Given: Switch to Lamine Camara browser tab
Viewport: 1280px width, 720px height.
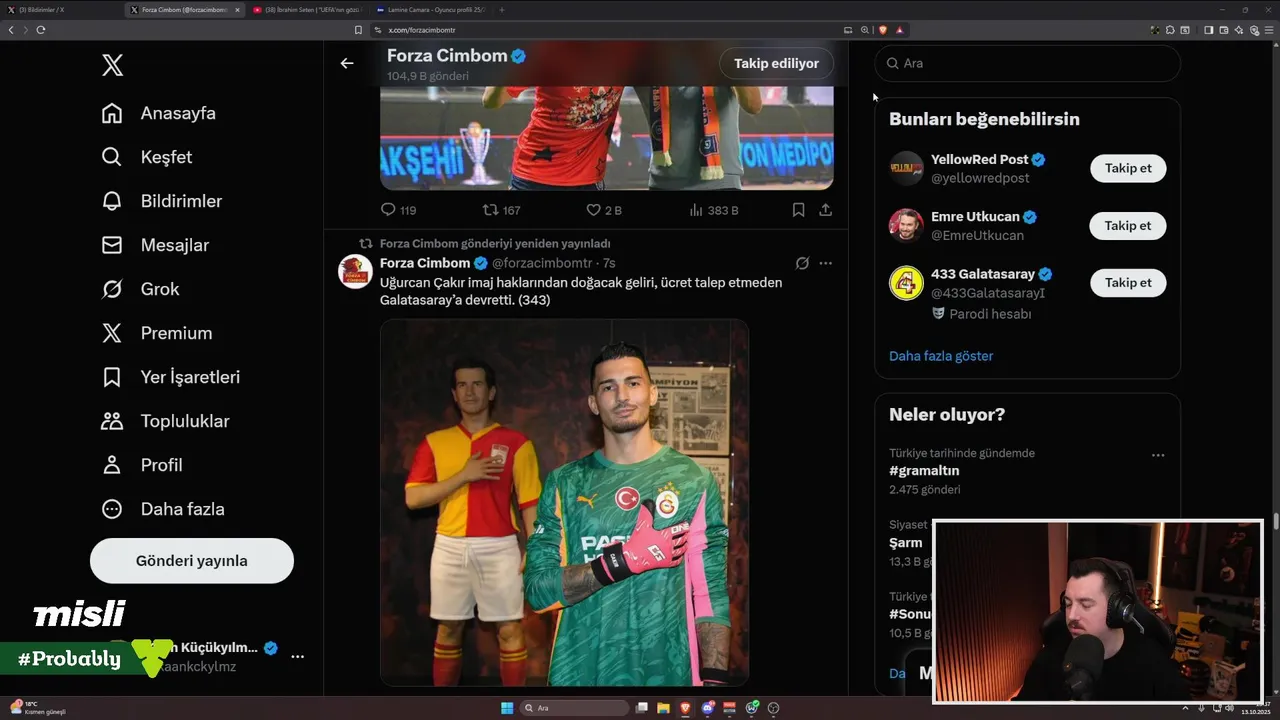Looking at the screenshot, I should click(430, 10).
